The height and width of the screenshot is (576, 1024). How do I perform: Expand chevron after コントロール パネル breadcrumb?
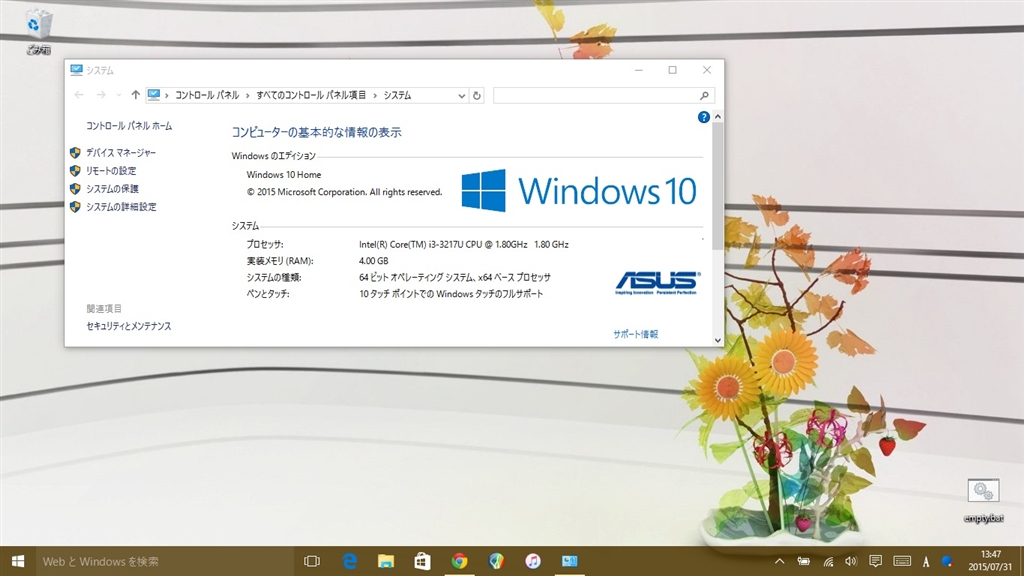248,95
